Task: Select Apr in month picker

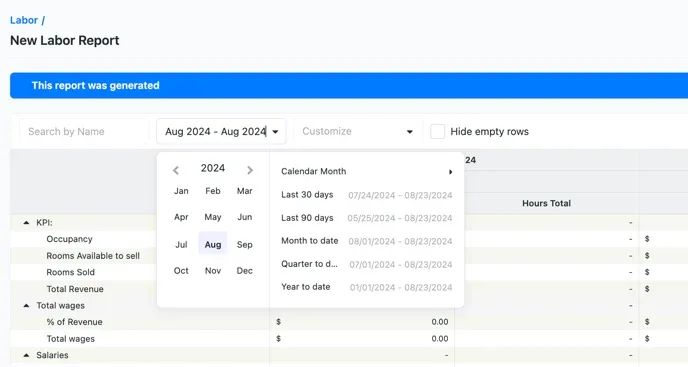Action: [181, 217]
